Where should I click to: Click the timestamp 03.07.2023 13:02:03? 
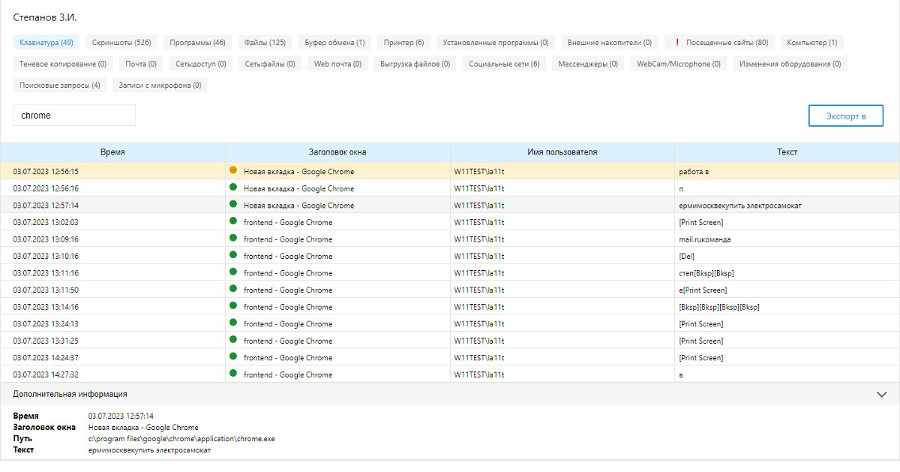click(46, 222)
